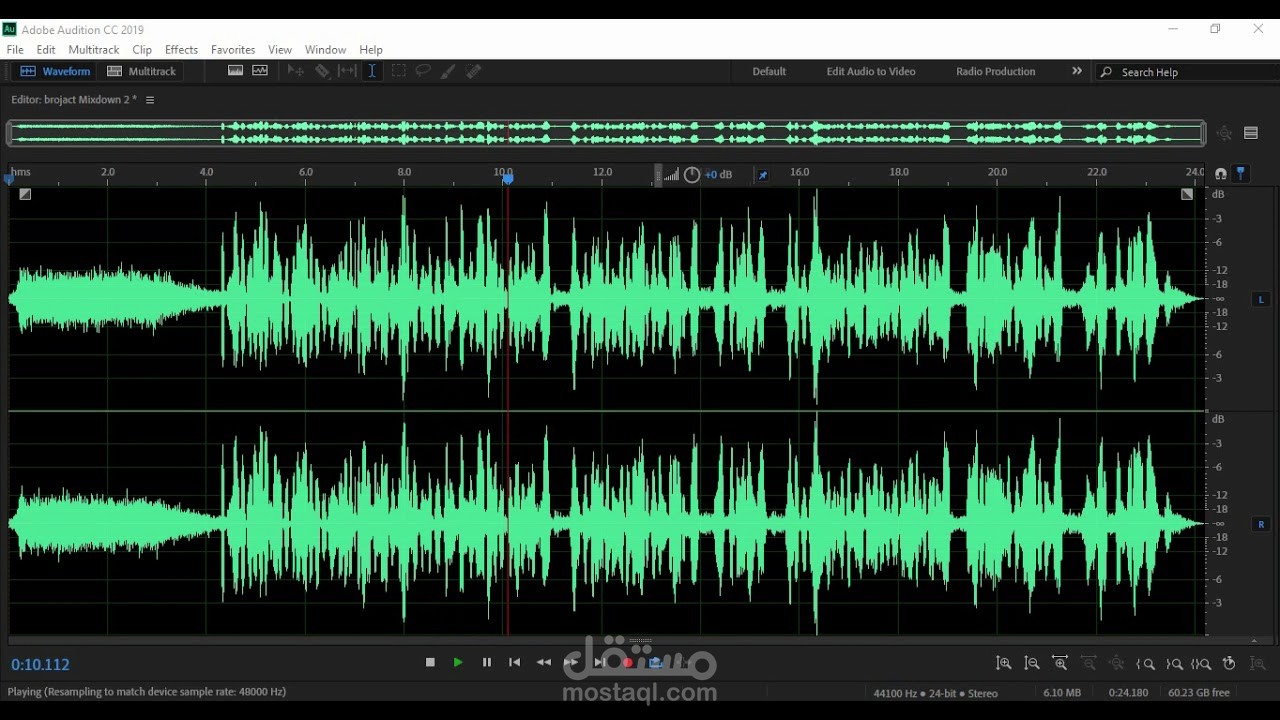Screen dimensions: 1280x720
Task: Click the current time display 0:10.112
Action: click(41, 665)
